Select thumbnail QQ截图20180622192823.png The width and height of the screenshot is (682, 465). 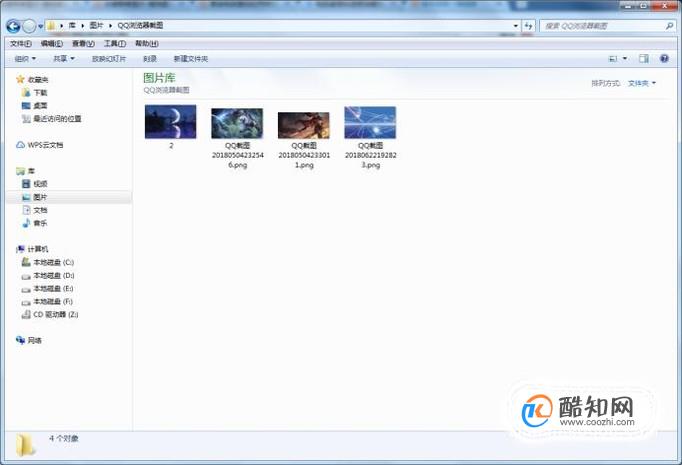[x=370, y=123]
